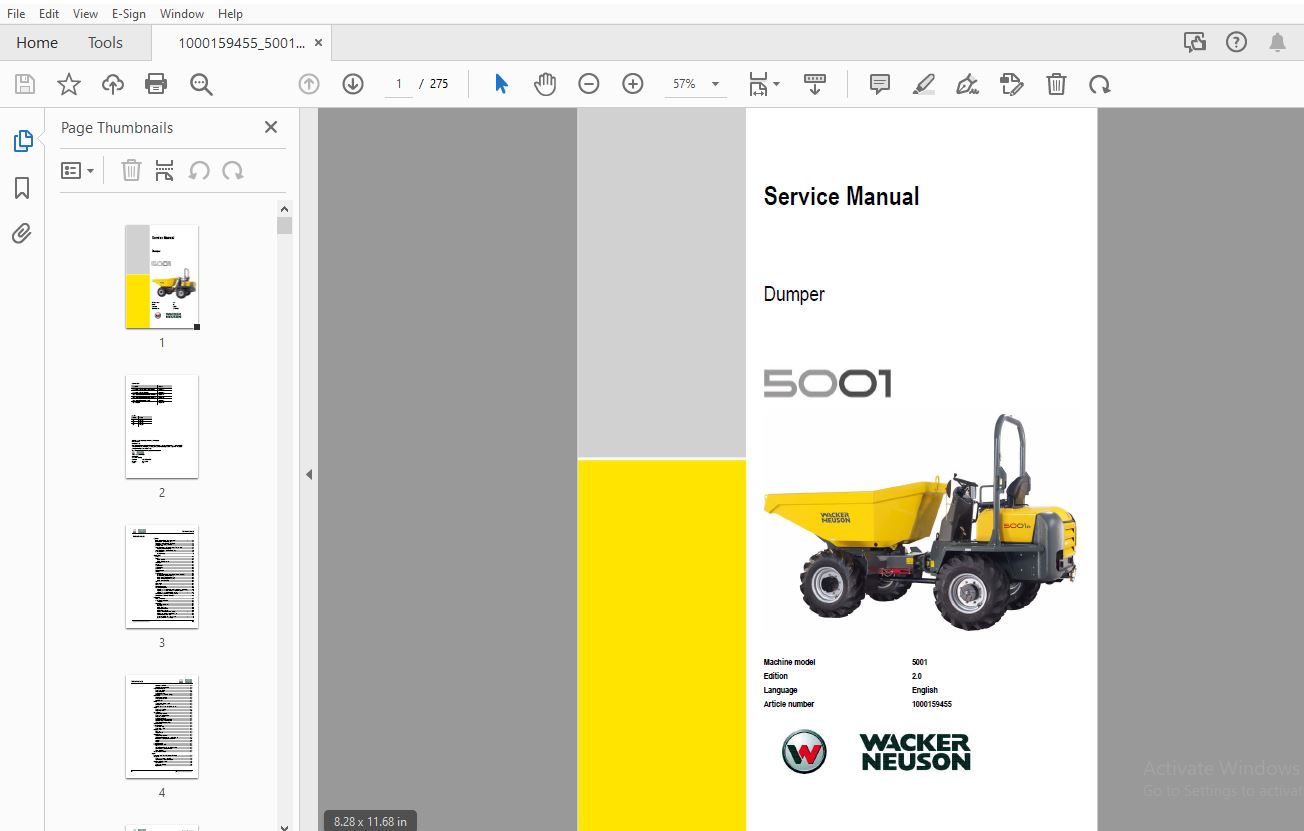Add a comment sticky note

(x=880, y=85)
